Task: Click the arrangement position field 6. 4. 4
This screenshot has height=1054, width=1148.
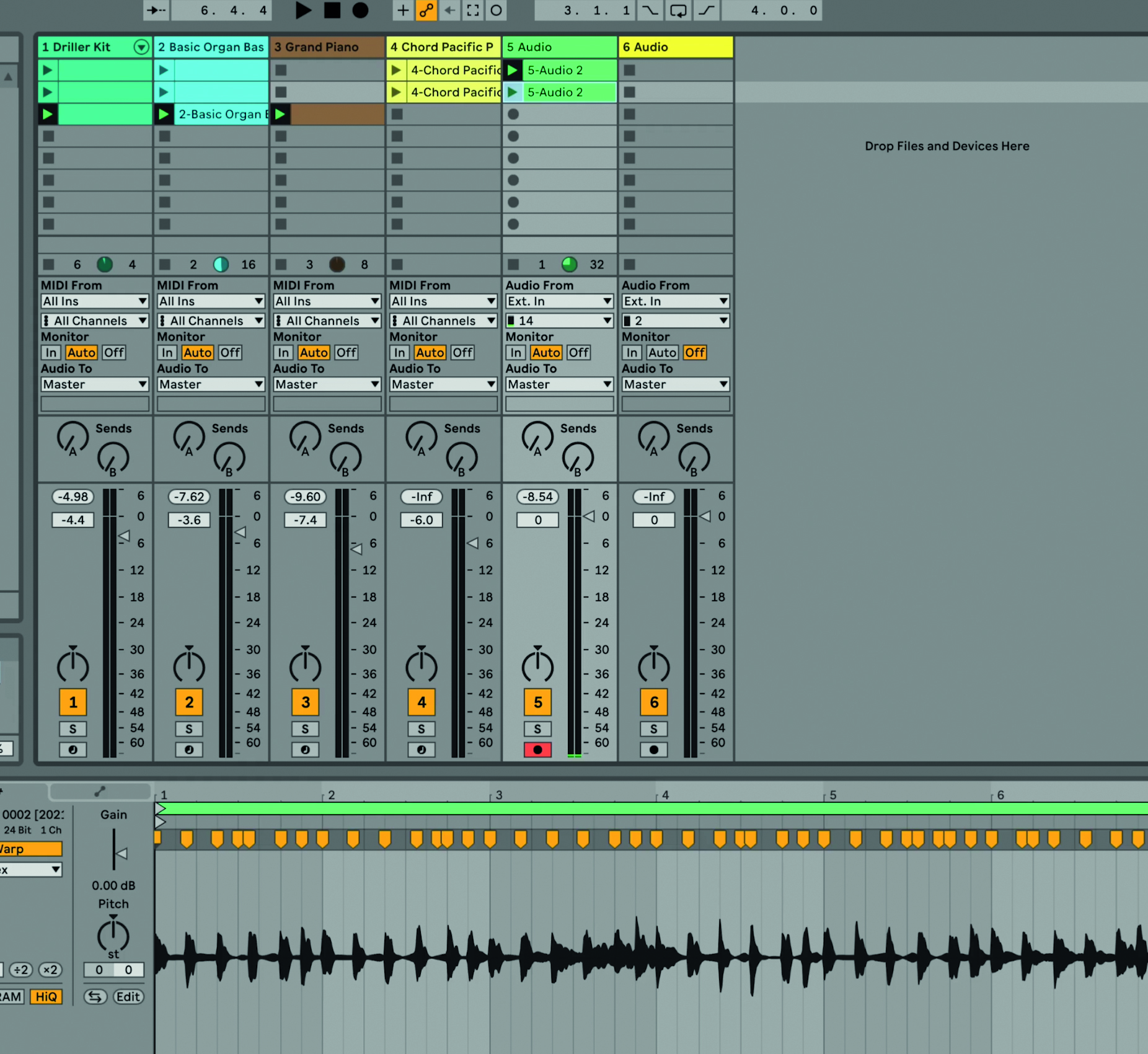Action: click(221, 10)
